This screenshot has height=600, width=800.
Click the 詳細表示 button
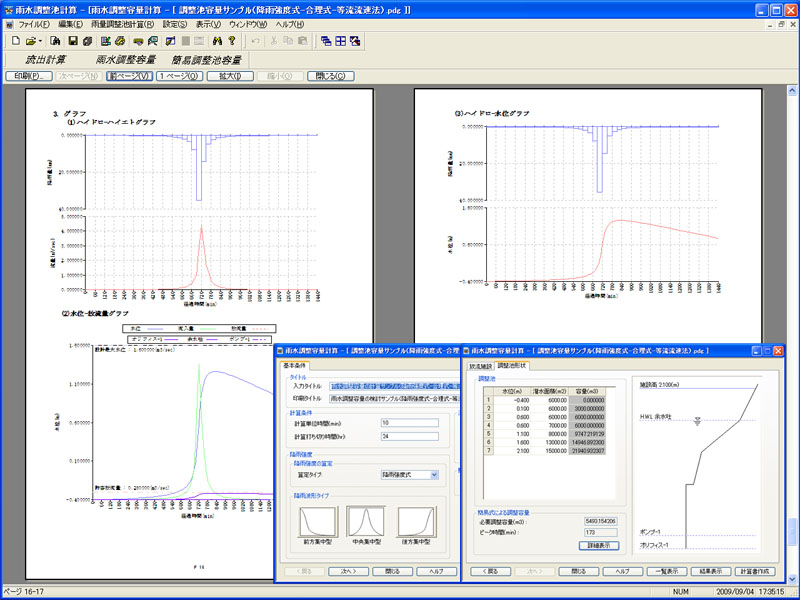[x=601, y=545]
